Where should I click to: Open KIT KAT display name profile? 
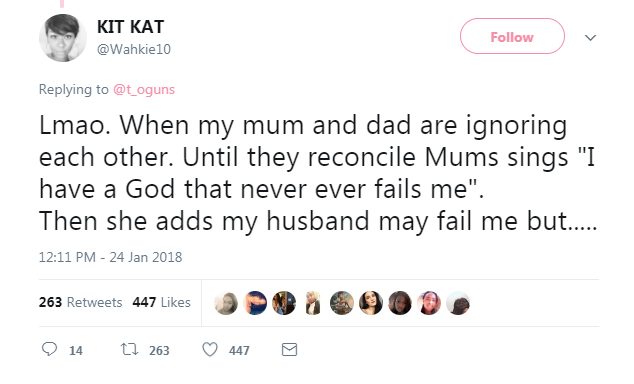coord(130,27)
